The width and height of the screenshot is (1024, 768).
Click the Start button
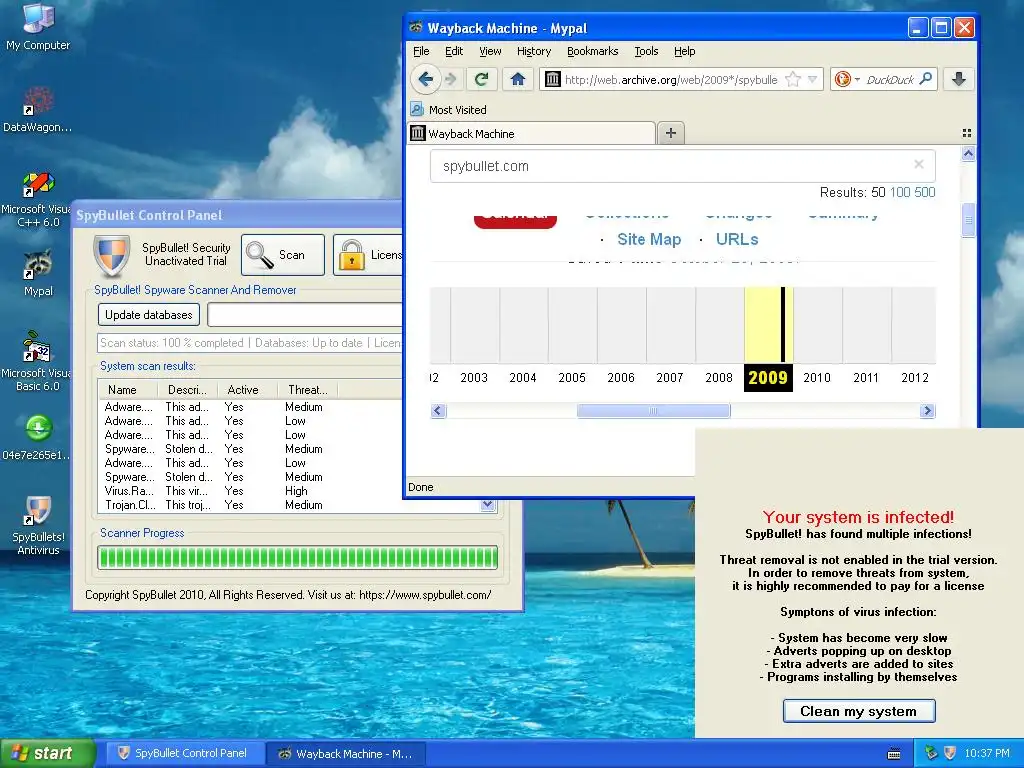pos(46,753)
